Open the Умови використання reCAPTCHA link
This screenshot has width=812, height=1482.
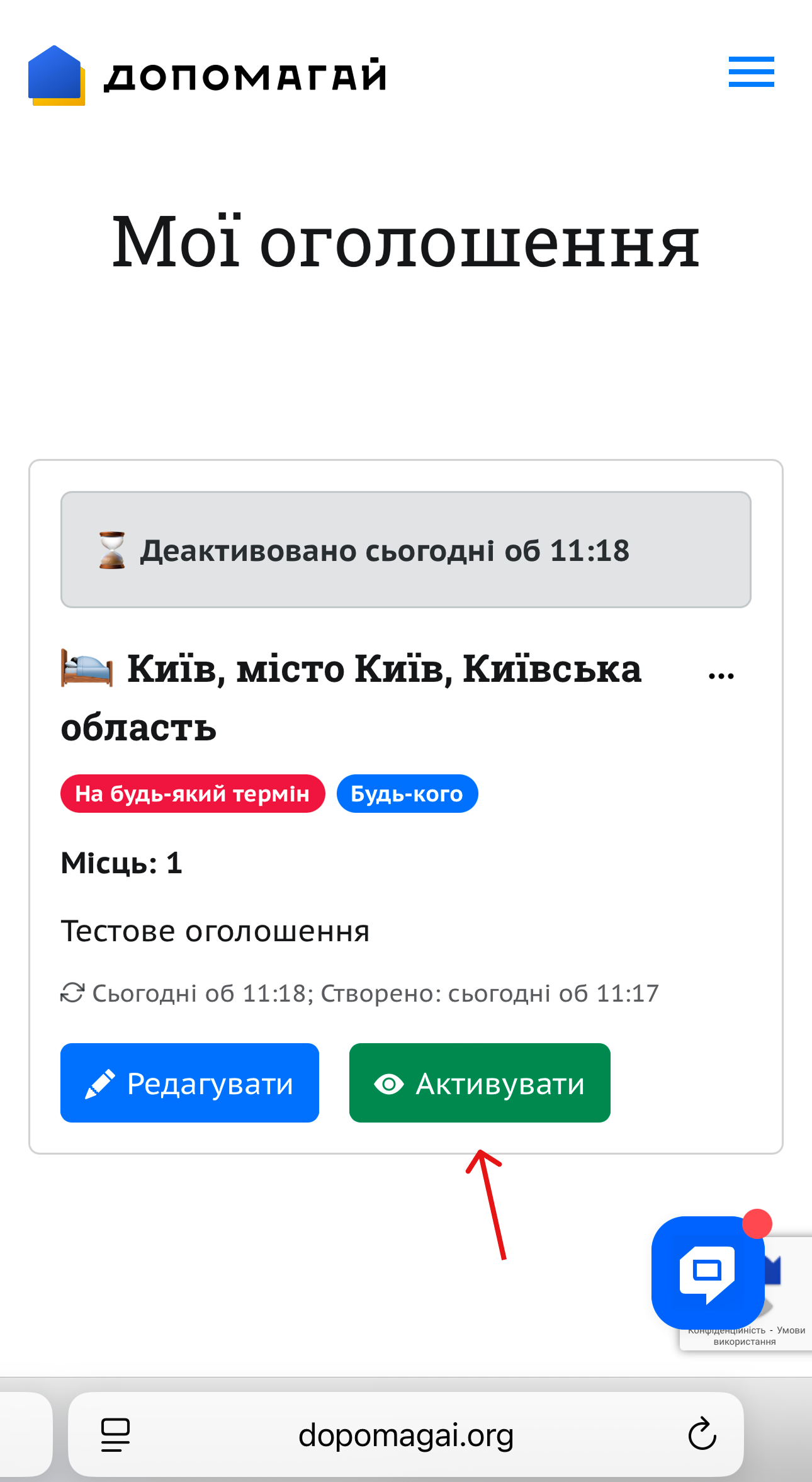pos(767,1336)
